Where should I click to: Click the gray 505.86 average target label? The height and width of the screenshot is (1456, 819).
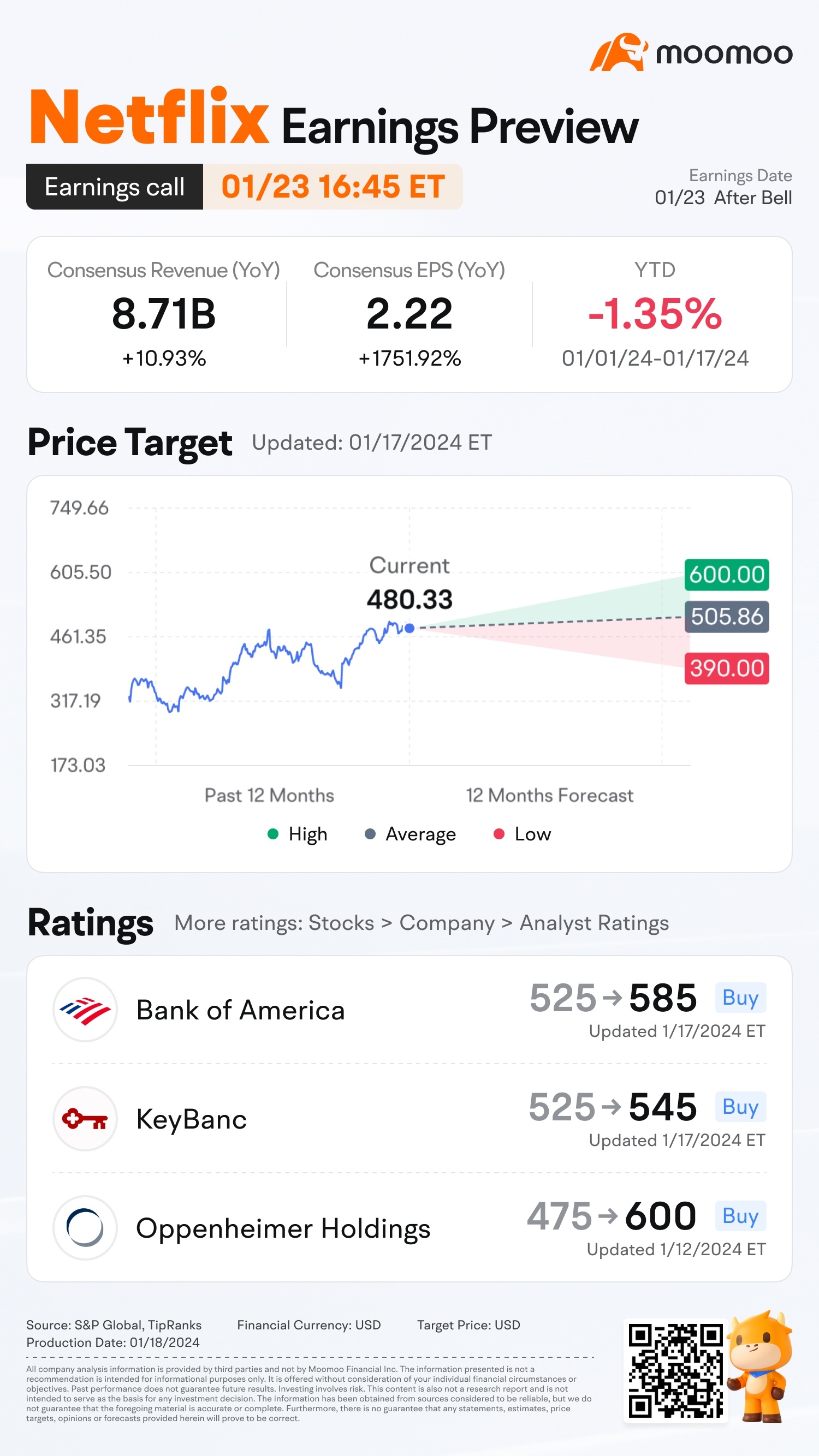[726, 617]
